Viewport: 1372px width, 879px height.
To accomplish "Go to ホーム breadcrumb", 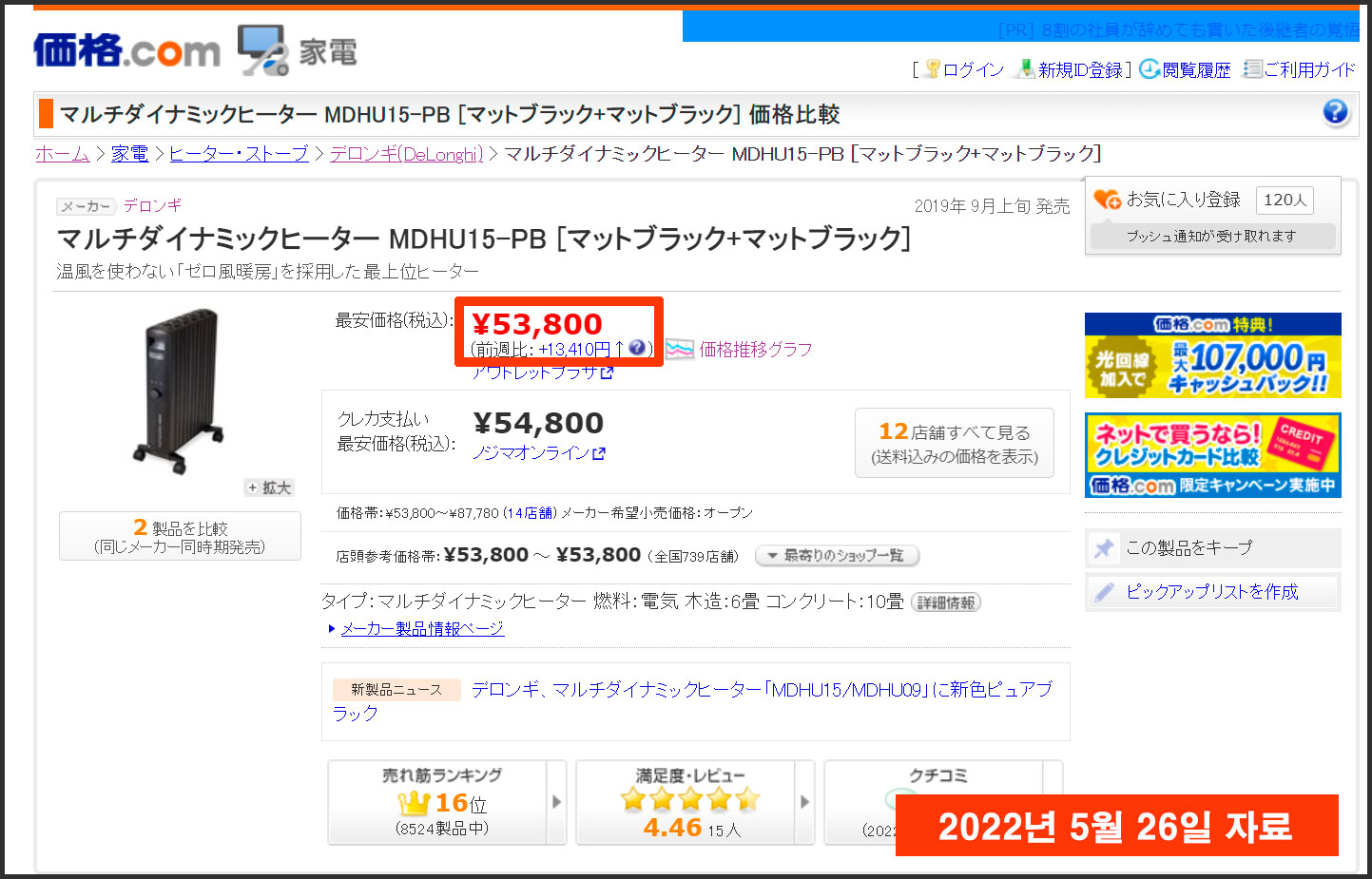I will [62, 153].
